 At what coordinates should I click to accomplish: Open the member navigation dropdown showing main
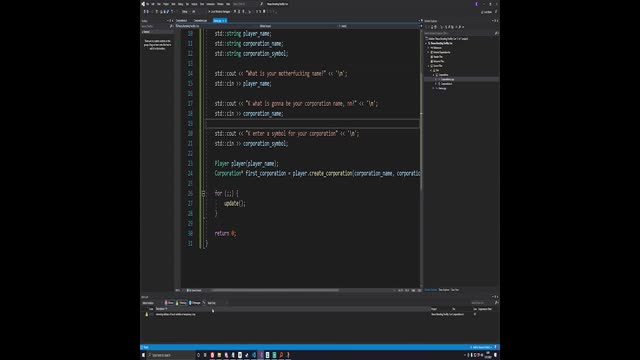tap(379, 26)
